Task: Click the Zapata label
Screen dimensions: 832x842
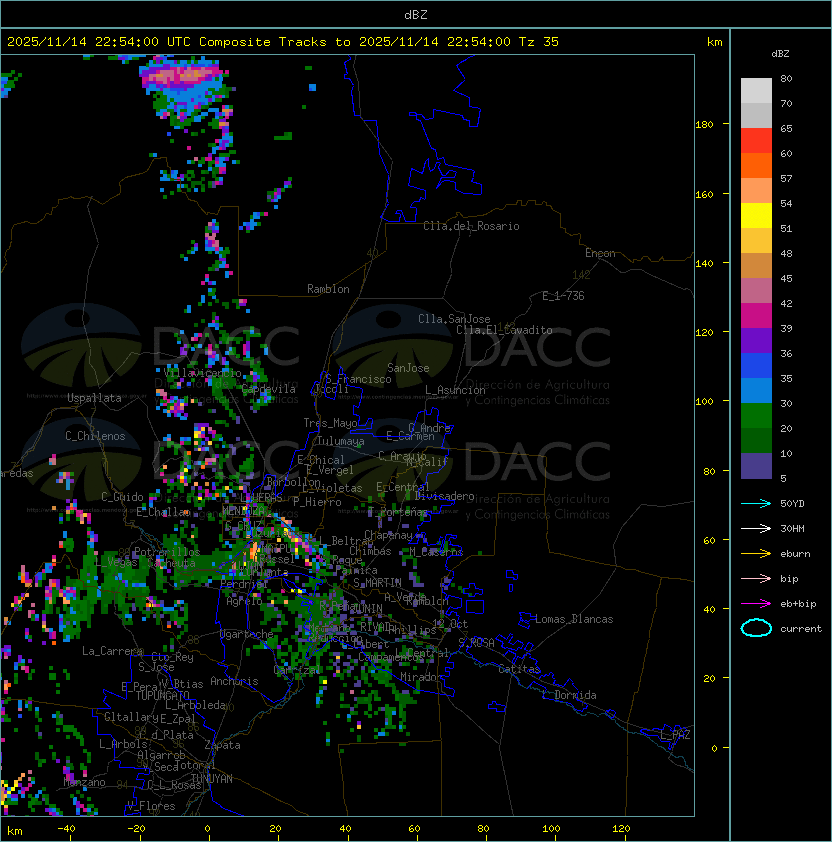Action: (x=222, y=745)
